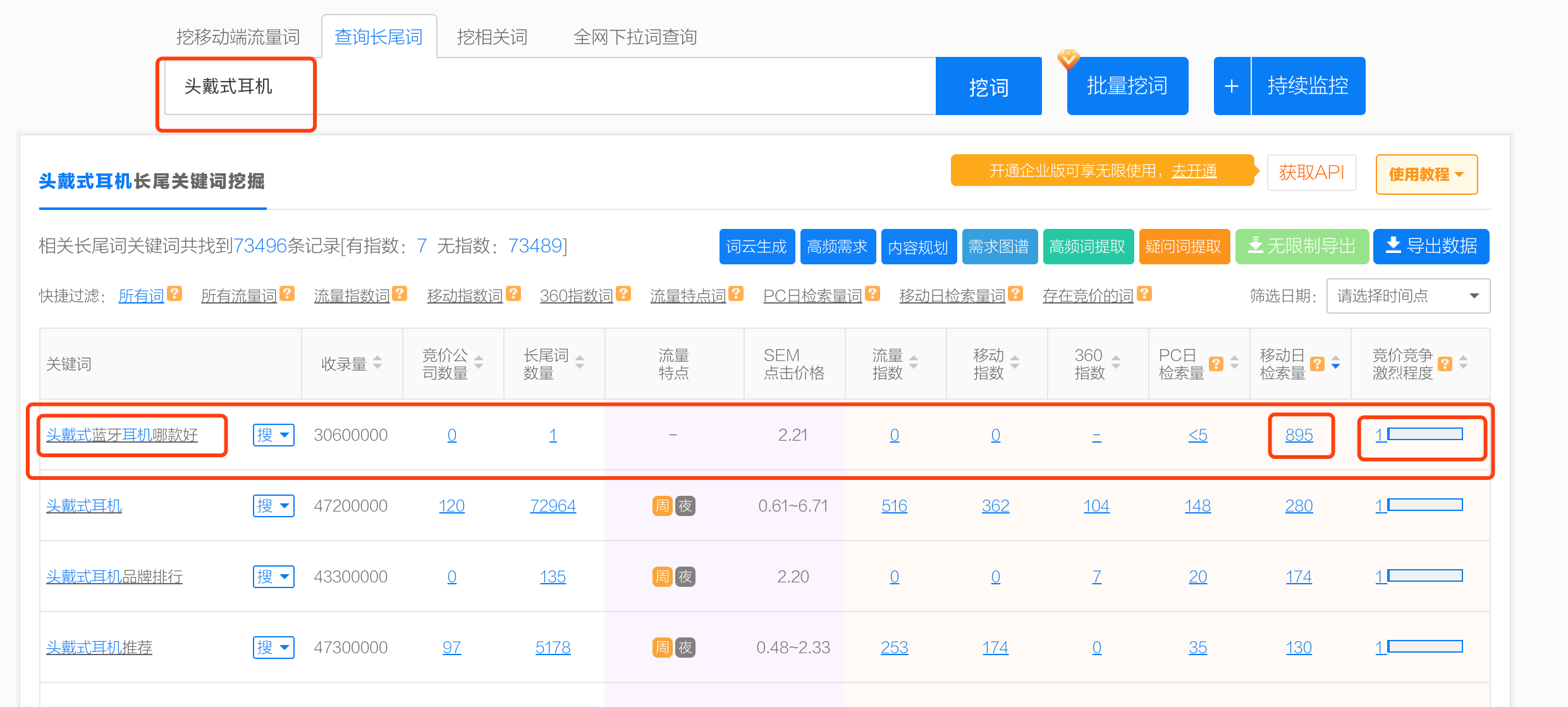Sort table by 360指数 column arrows
1568x707 pixels.
1116,362
